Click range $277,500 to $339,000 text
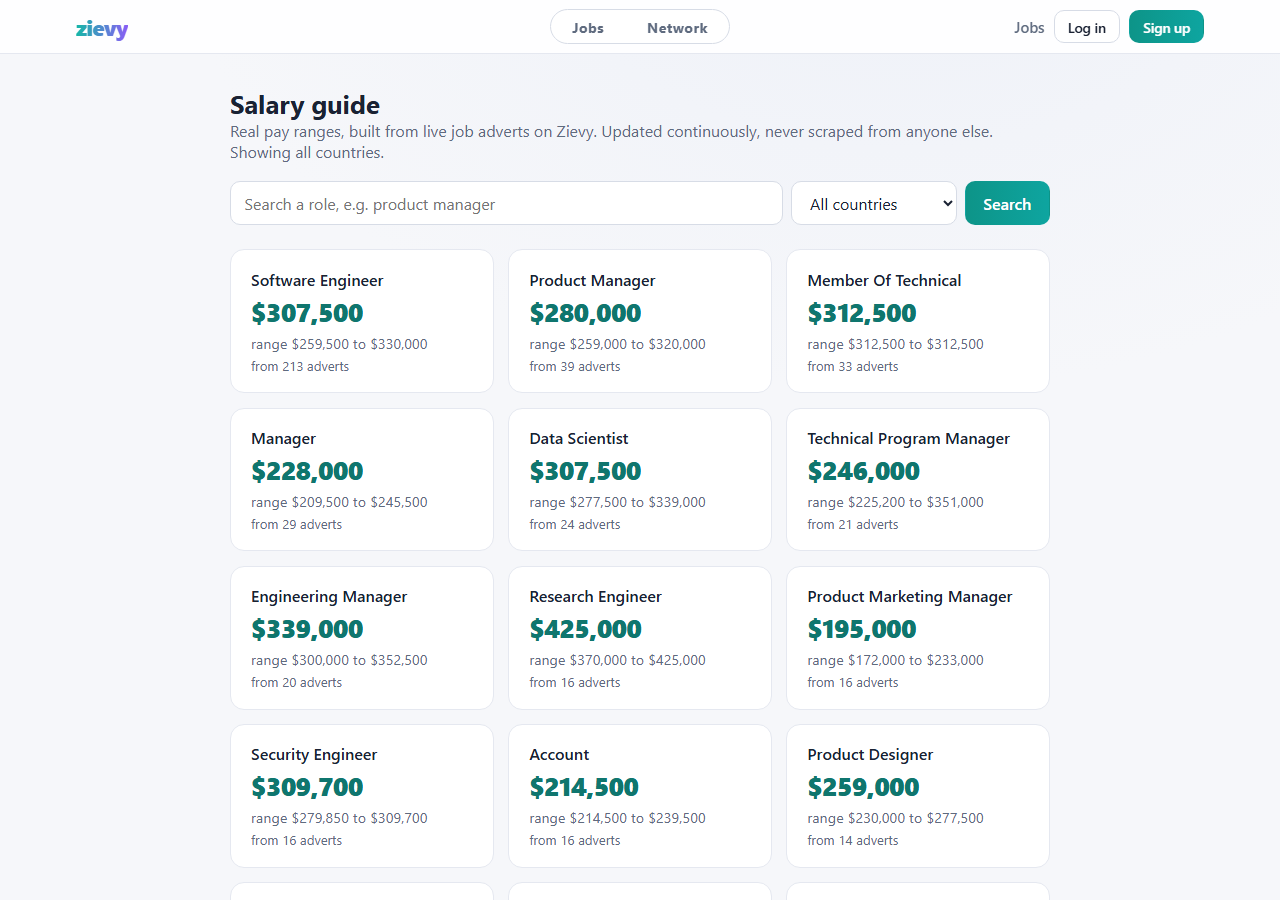Screen dimensions: 1280x900 coord(617,502)
